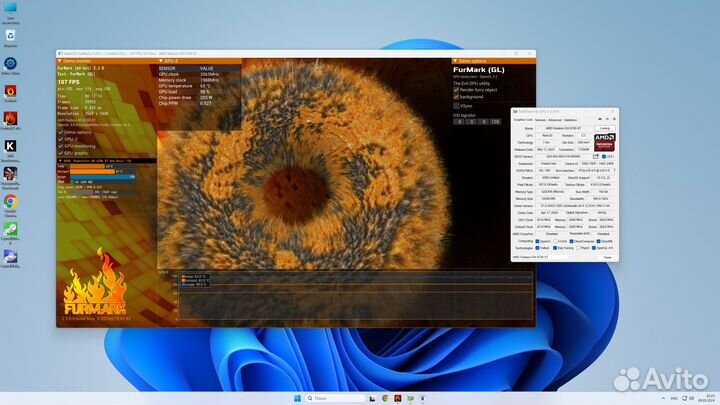The width and height of the screenshot is (720, 405).
Task: Show hidden icons in system tray
Action: (663, 398)
